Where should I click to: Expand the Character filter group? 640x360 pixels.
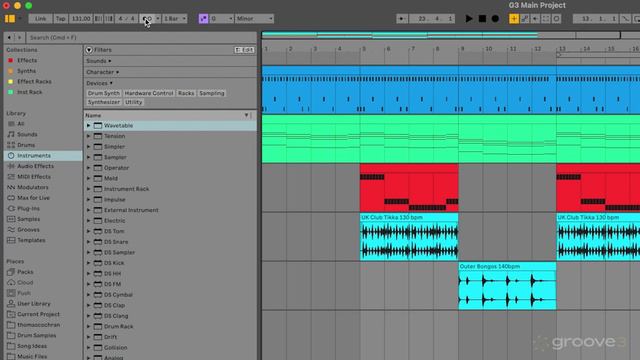[x=102, y=72]
